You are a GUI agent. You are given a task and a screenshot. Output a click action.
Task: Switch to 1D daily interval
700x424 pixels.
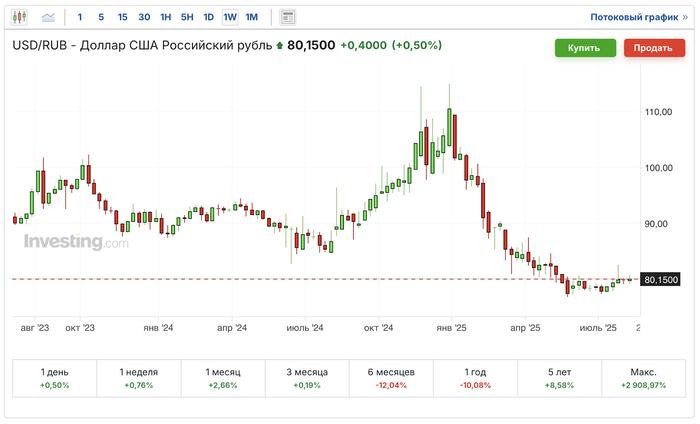[x=208, y=17]
